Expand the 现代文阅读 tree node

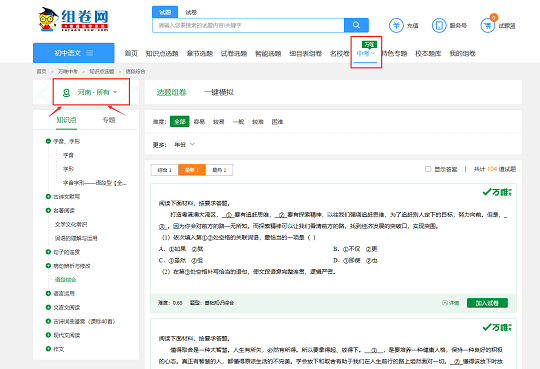click(48, 335)
